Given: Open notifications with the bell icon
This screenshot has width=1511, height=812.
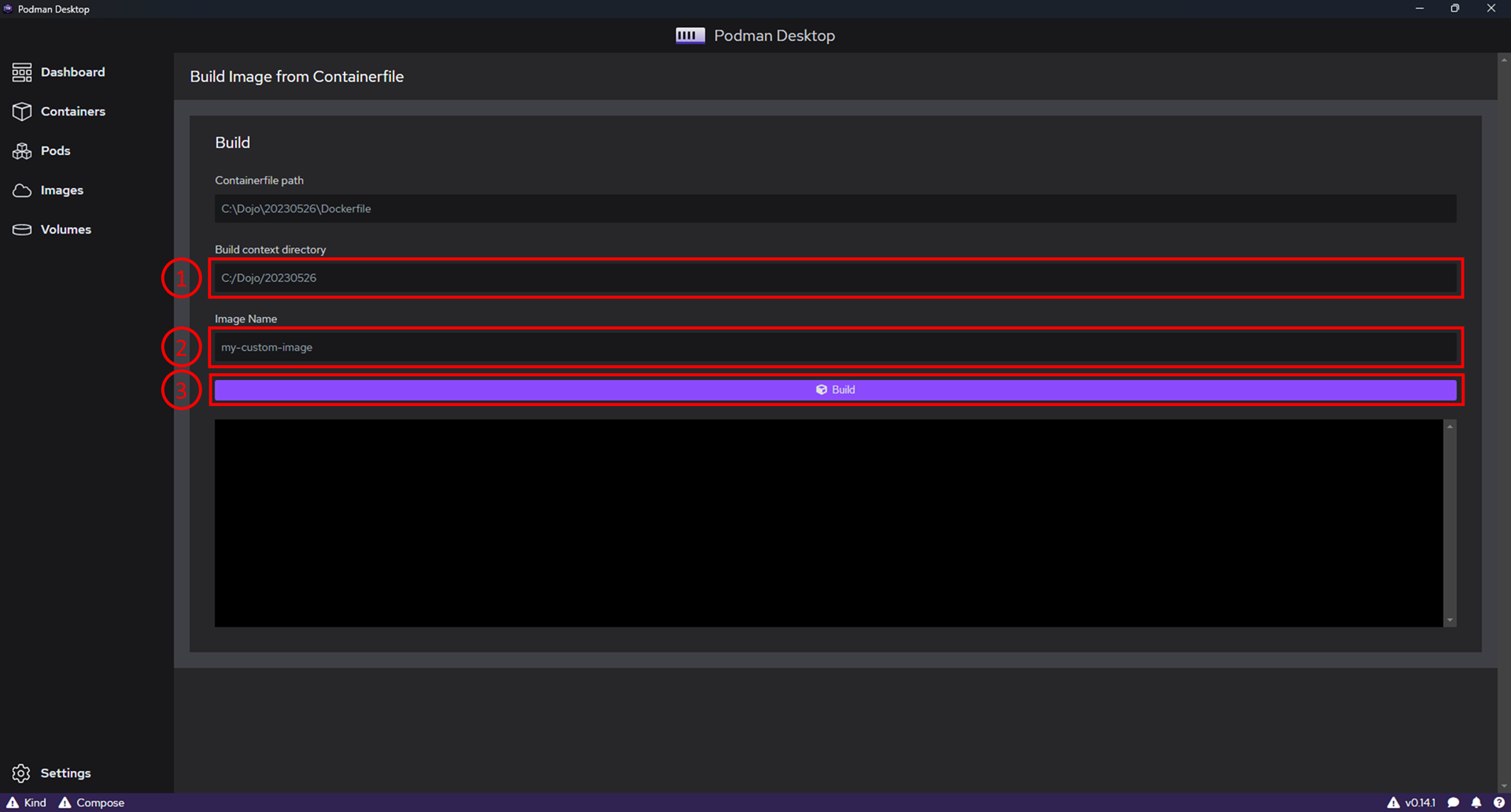Looking at the screenshot, I should [x=1476, y=803].
